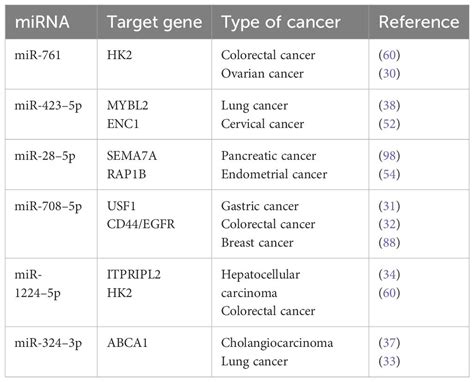Open reference (37) for Cholangiocarcinoma
The height and width of the screenshot is (382, 474).
389,343
